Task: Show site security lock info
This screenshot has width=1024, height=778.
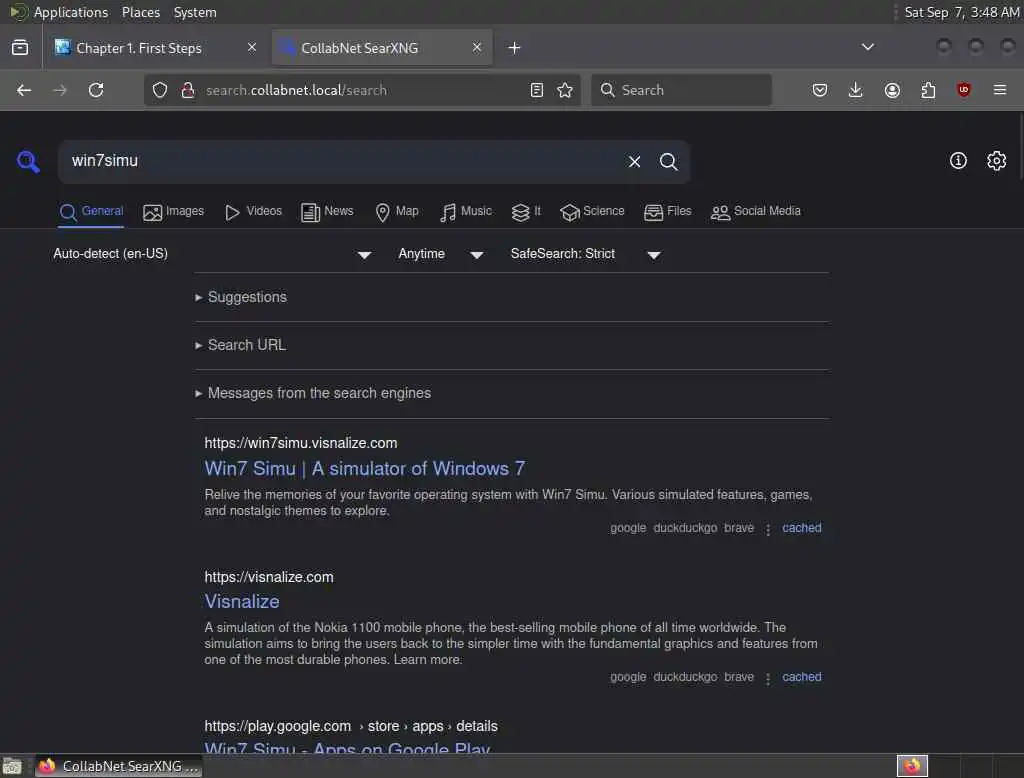Action: click(x=188, y=90)
